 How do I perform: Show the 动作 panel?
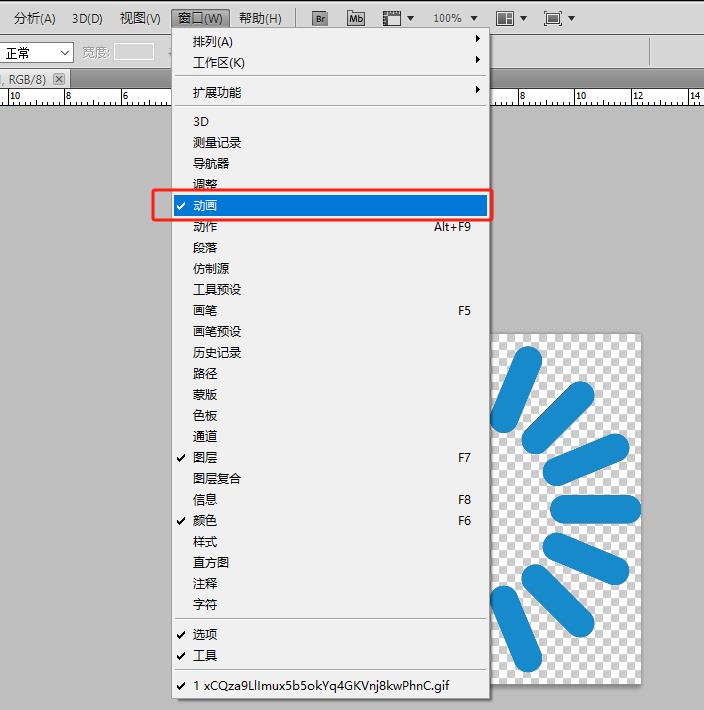pyautogui.click(x=330, y=226)
